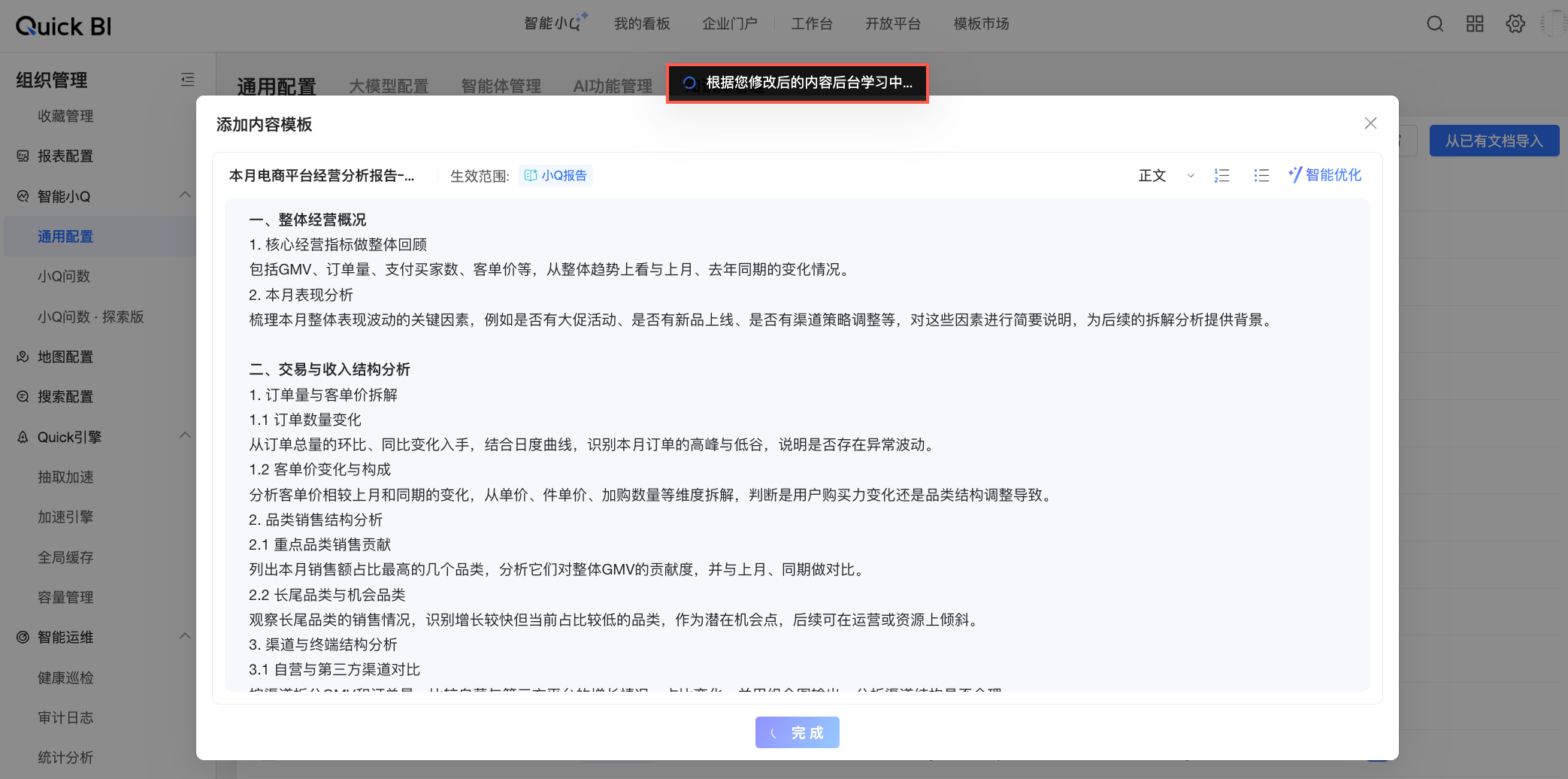Click the 报表配置 sidebar icon
This screenshot has height=779, width=1568.
pyautogui.click(x=23, y=156)
